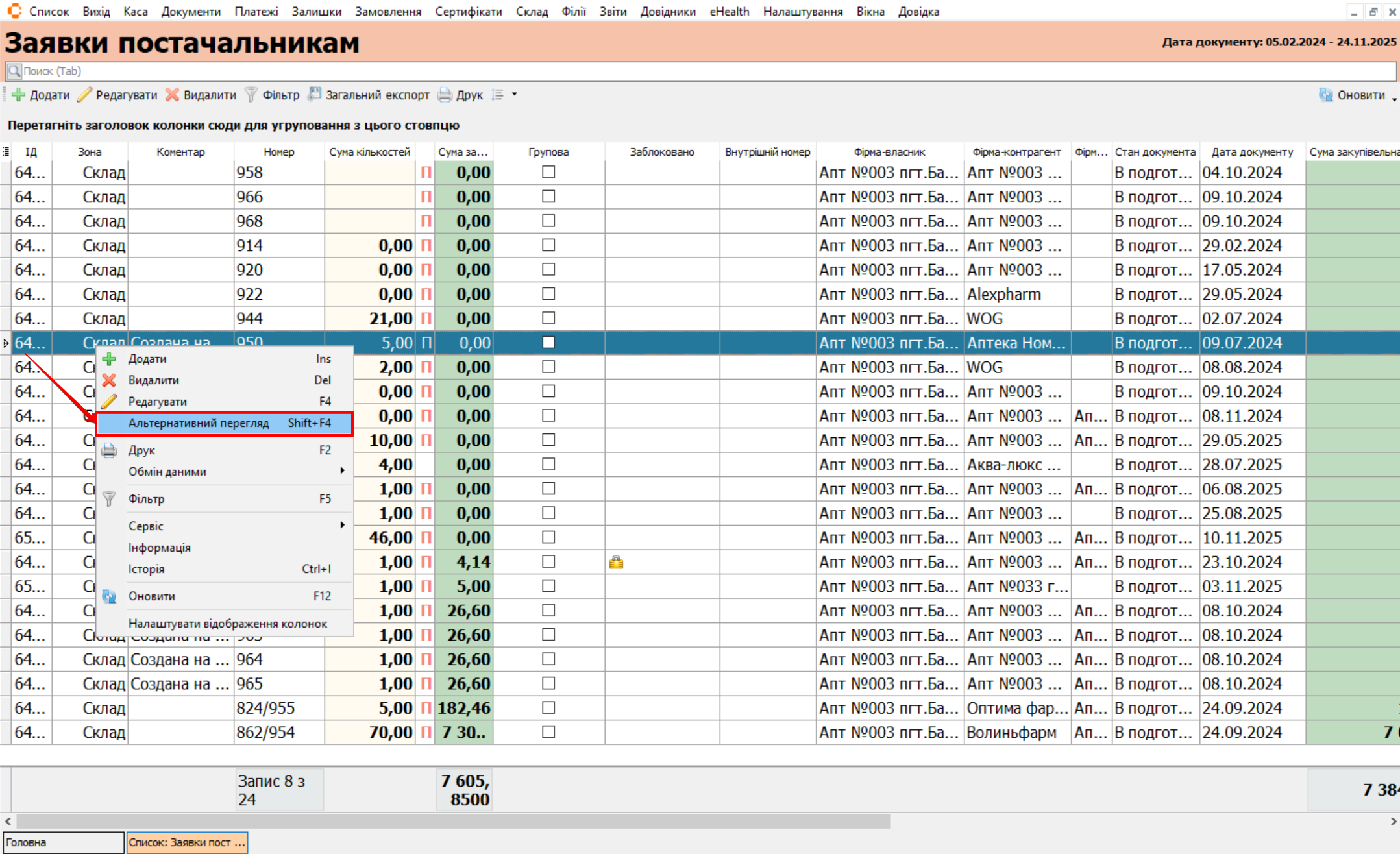Click the red cross Видалити toolbar icon

click(x=172, y=95)
